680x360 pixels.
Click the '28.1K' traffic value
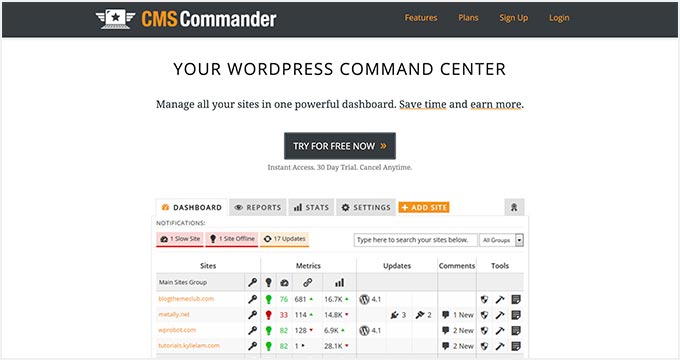pyautogui.click(x=333, y=346)
